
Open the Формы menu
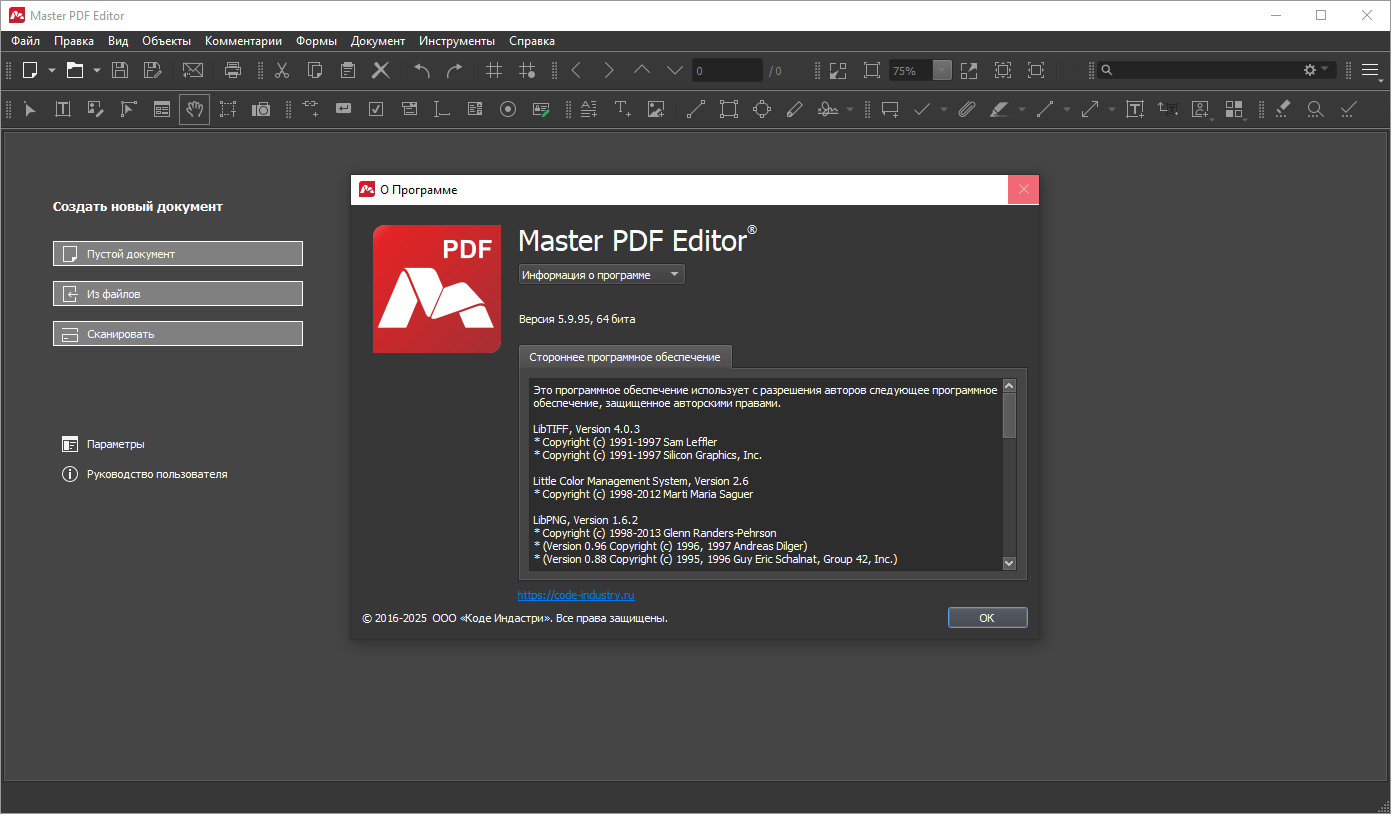pyautogui.click(x=316, y=41)
